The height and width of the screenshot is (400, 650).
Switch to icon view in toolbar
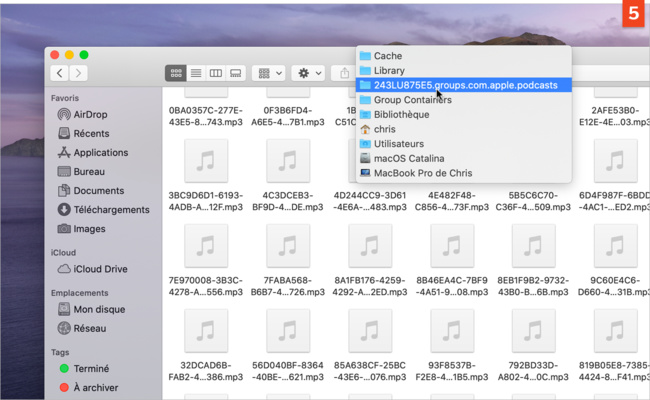point(176,73)
